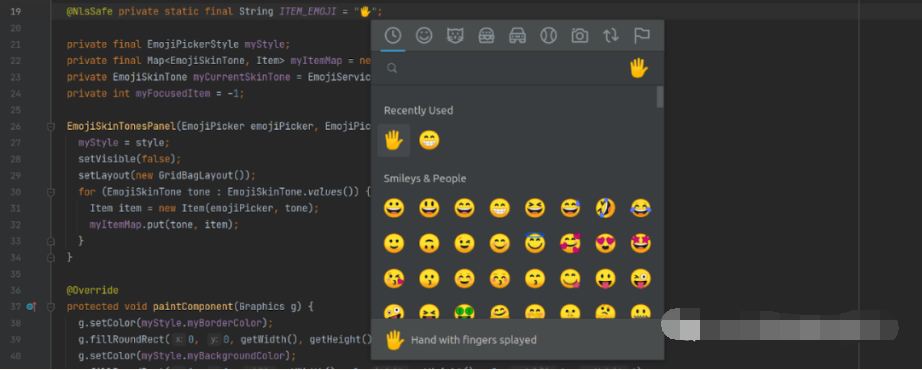This screenshot has height=370, width=922.
Task: Click the emoji picker scrollbar thumb
Action: point(660,96)
